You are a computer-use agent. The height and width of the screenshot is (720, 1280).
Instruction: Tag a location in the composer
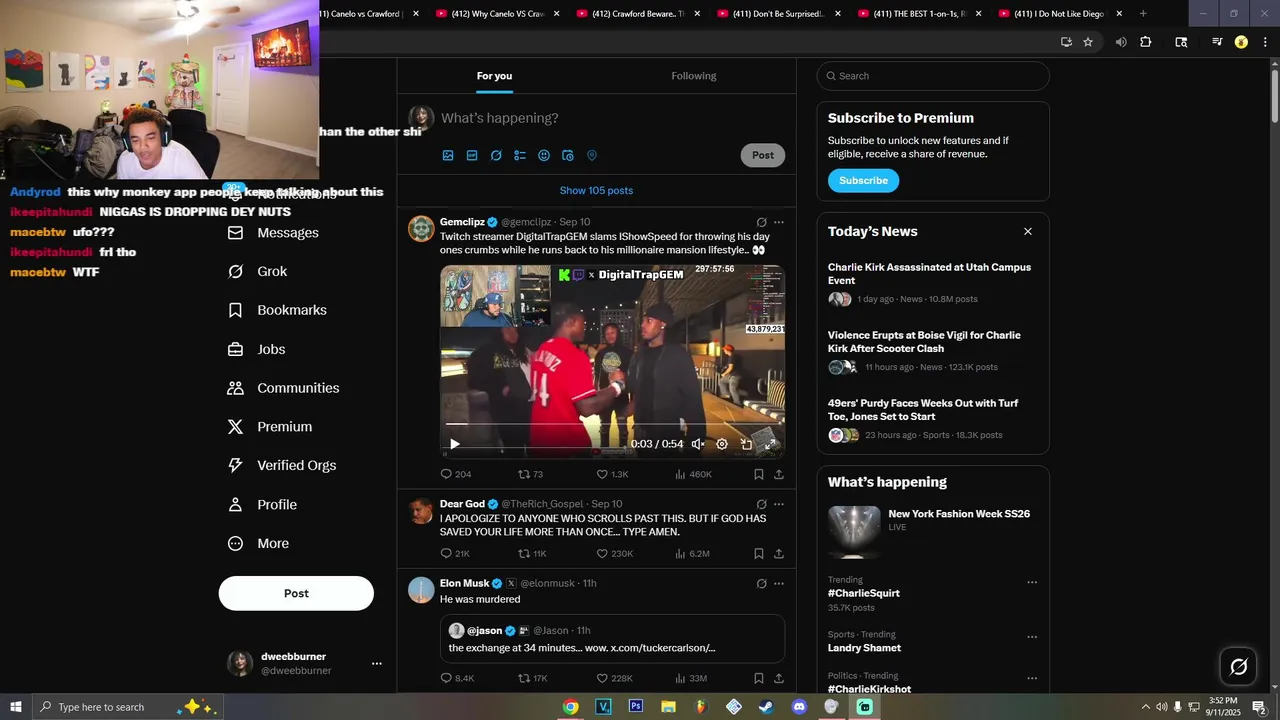click(592, 155)
